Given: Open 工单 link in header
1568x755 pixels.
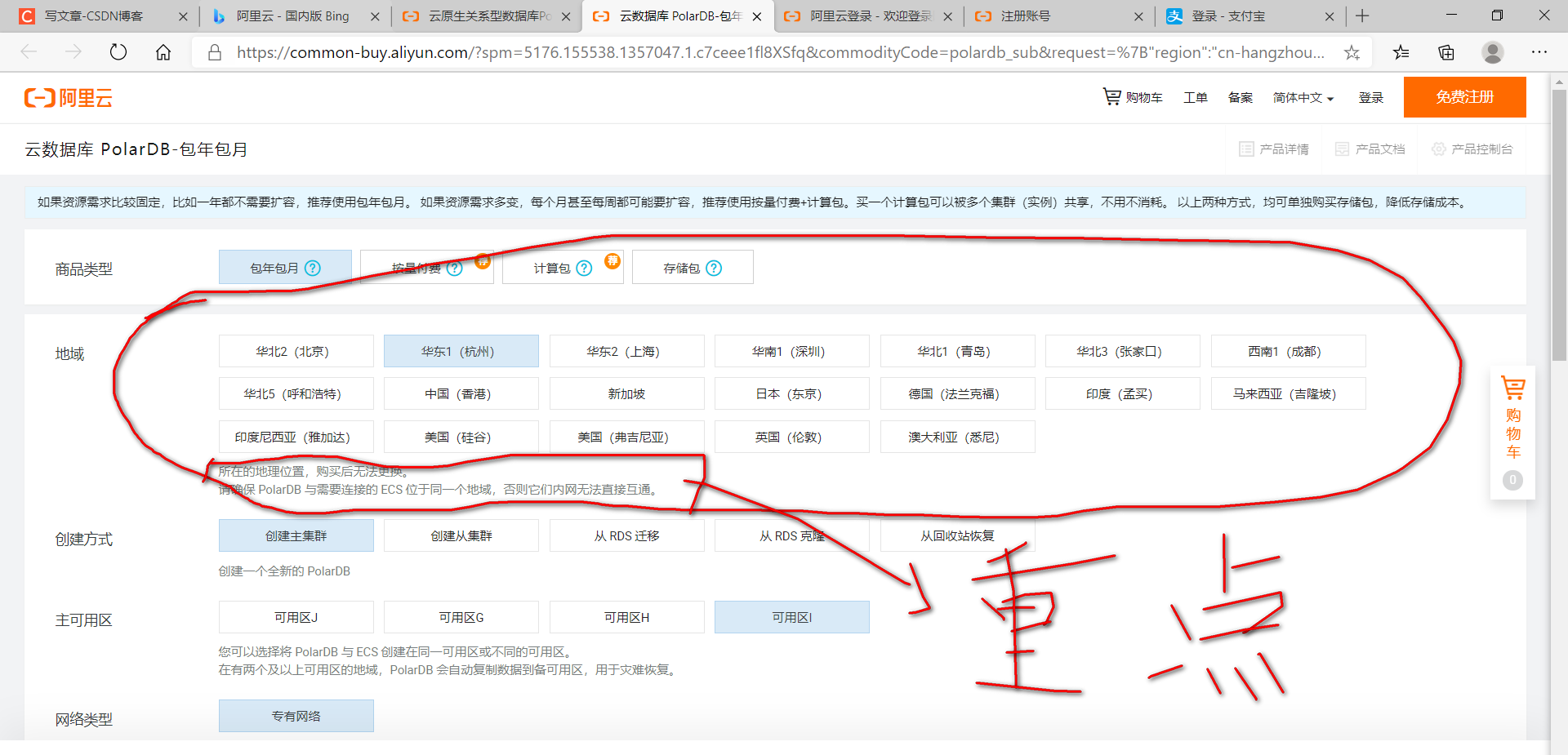Looking at the screenshot, I should point(1196,97).
